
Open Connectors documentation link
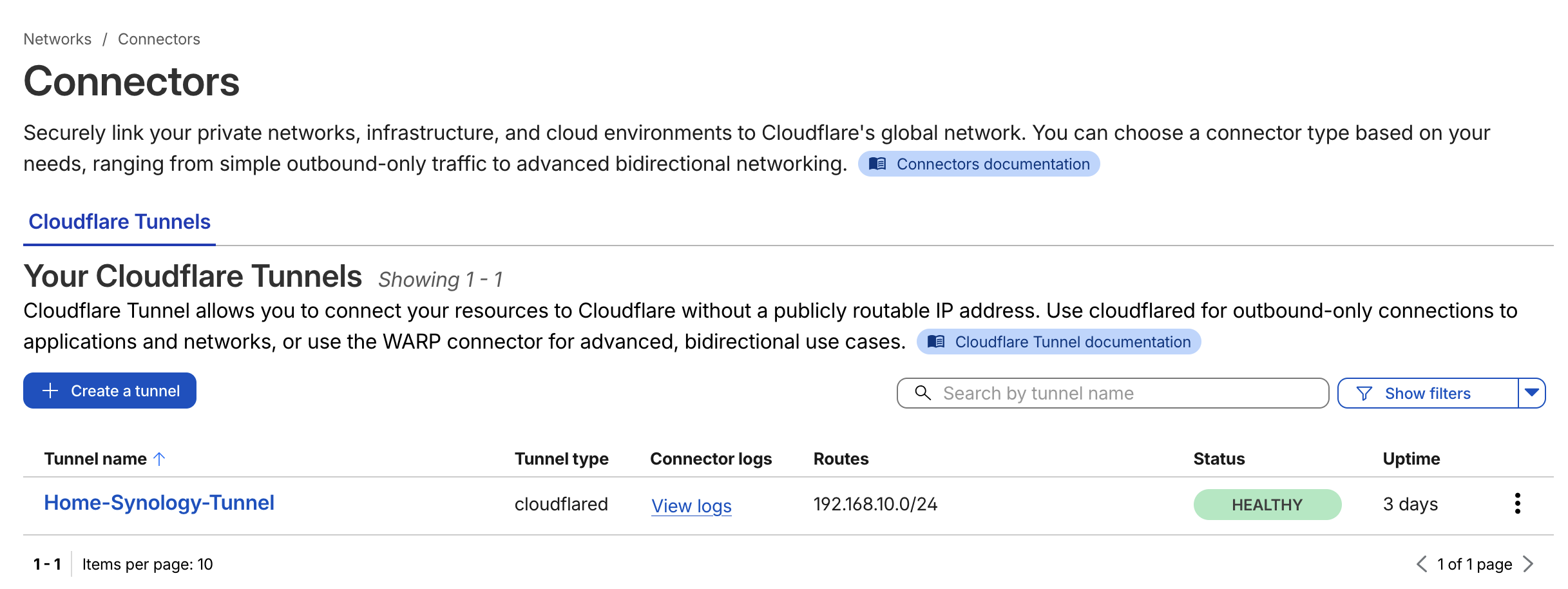point(979,164)
